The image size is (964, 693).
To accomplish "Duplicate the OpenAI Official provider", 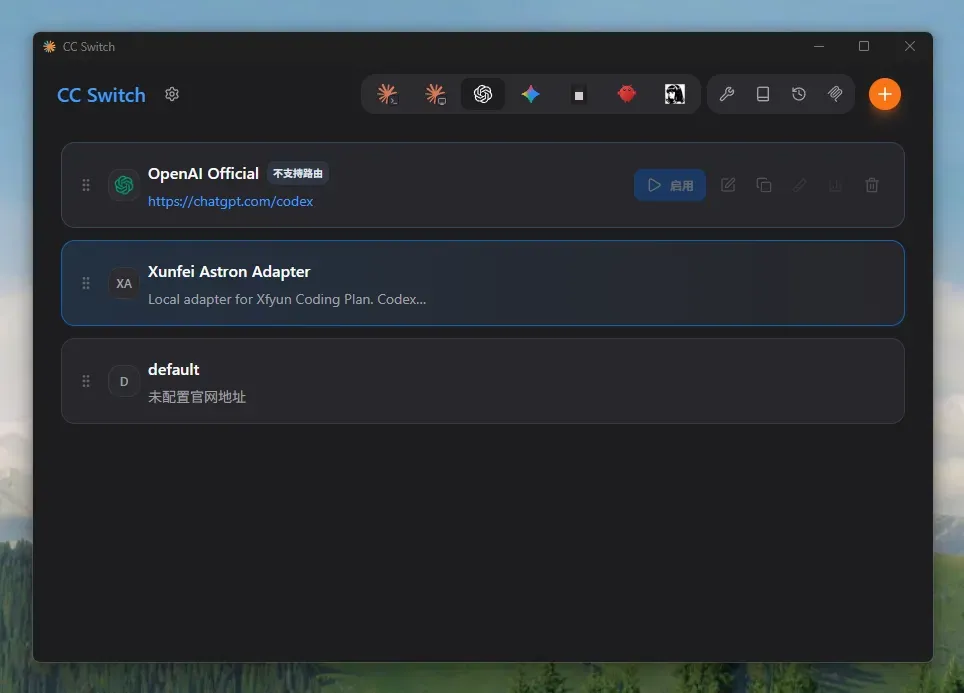I will tap(764, 185).
